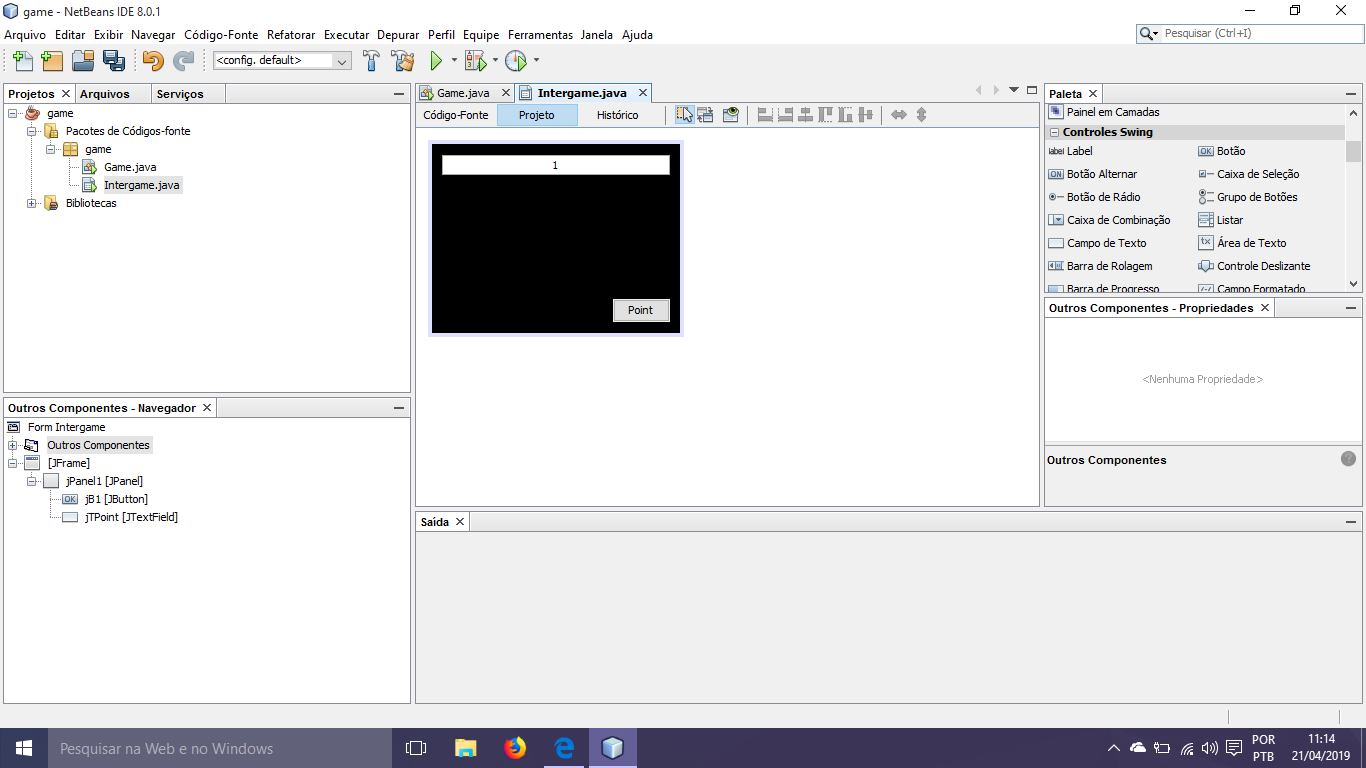The image size is (1366, 768).
Task: Click the Paleta scrollbar down arrow
Action: 1353,286
